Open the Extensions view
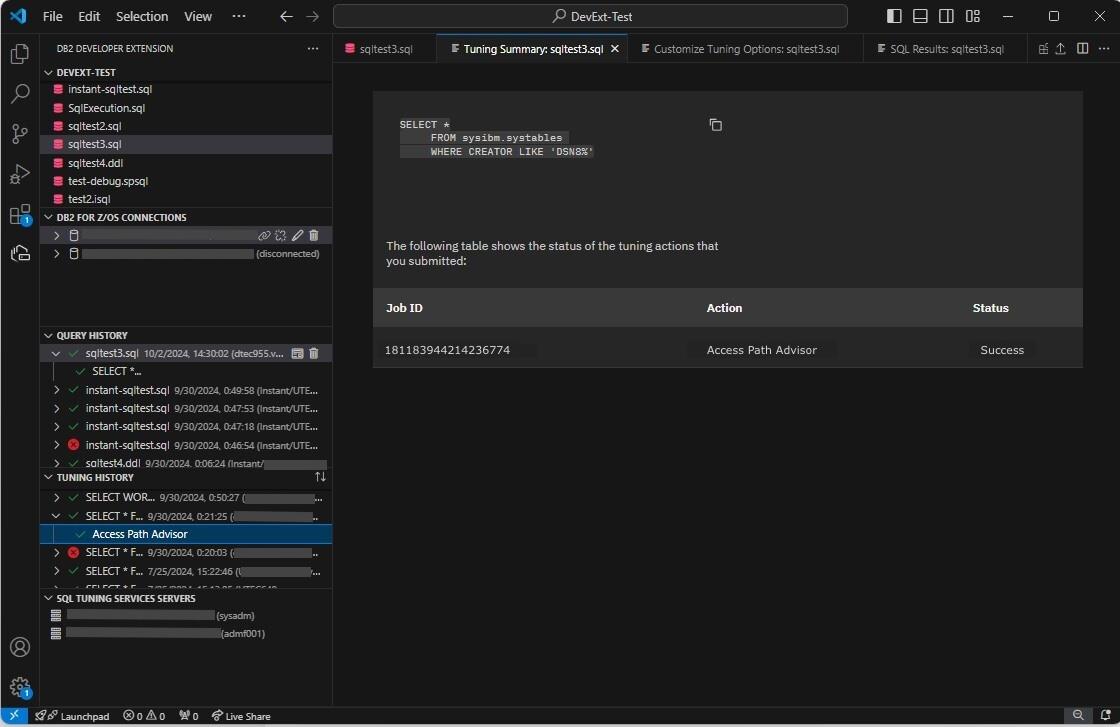 click(x=20, y=214)
